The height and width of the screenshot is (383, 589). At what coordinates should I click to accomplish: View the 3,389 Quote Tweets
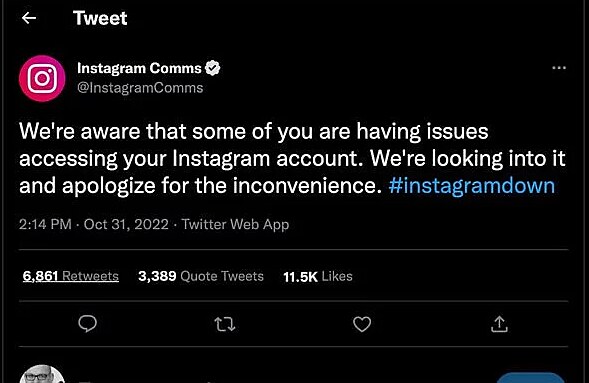[201, 276]
